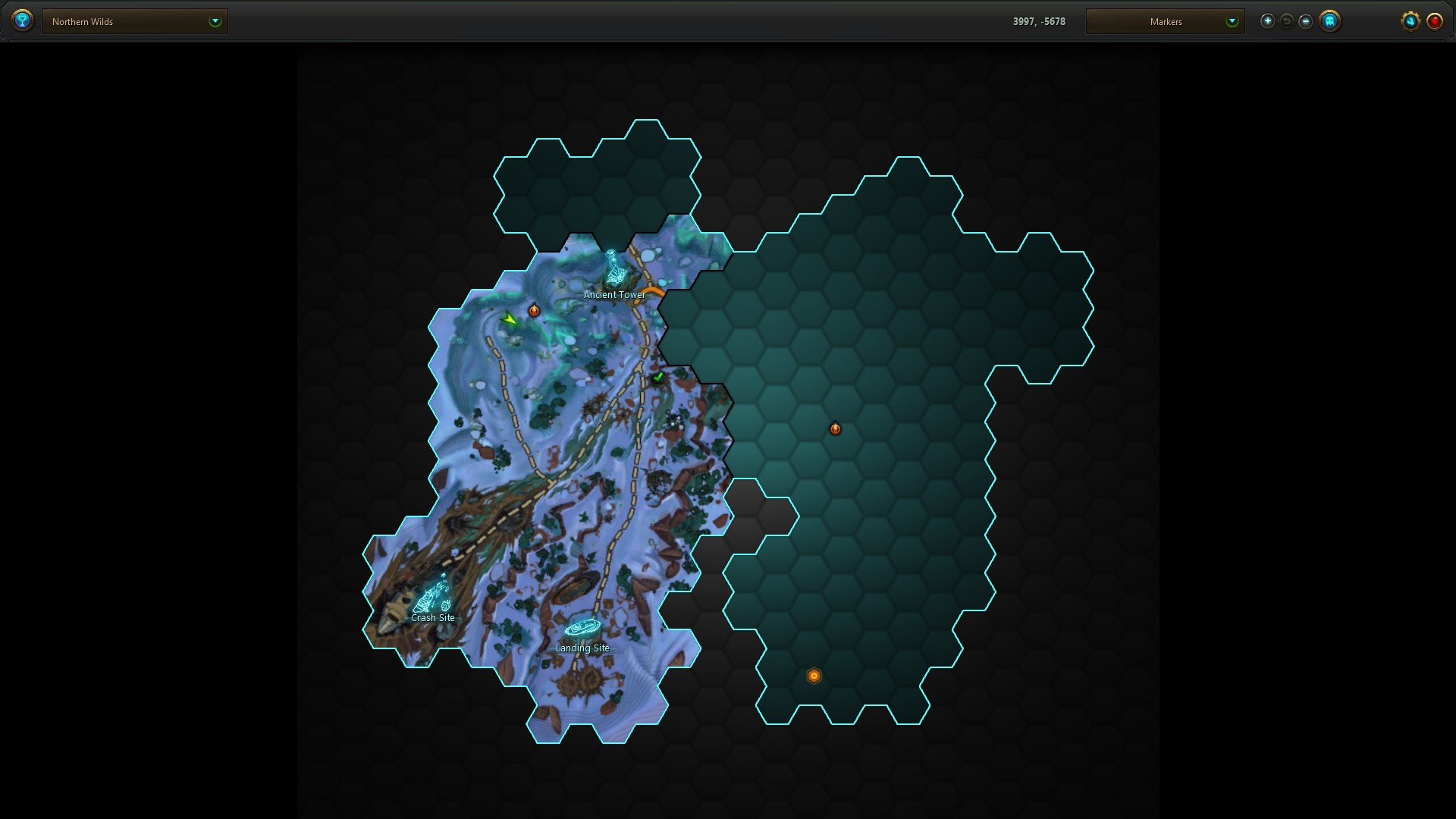Screen dimensions: 1456x819
Task: Click the green checkmark marker on map
Action: click(658, 376)
